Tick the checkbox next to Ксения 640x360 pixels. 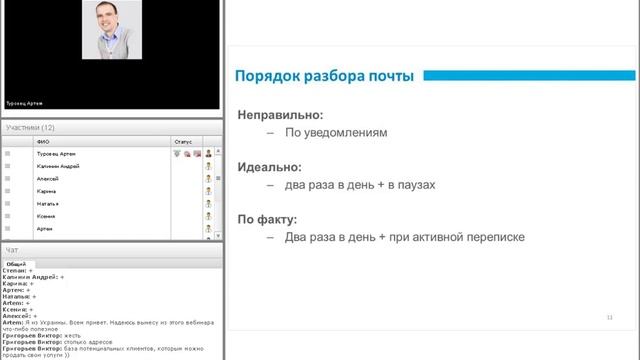coord(7,216)
